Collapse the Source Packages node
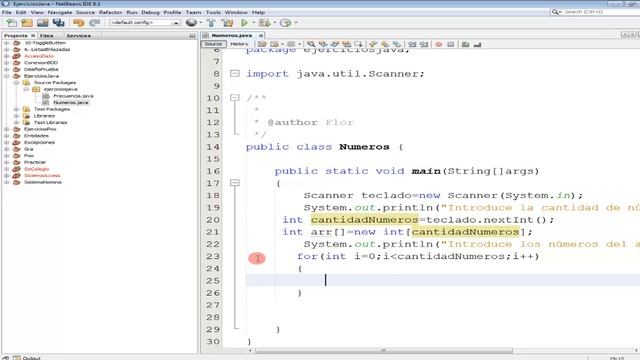640x360 pixels. point(16,82)
